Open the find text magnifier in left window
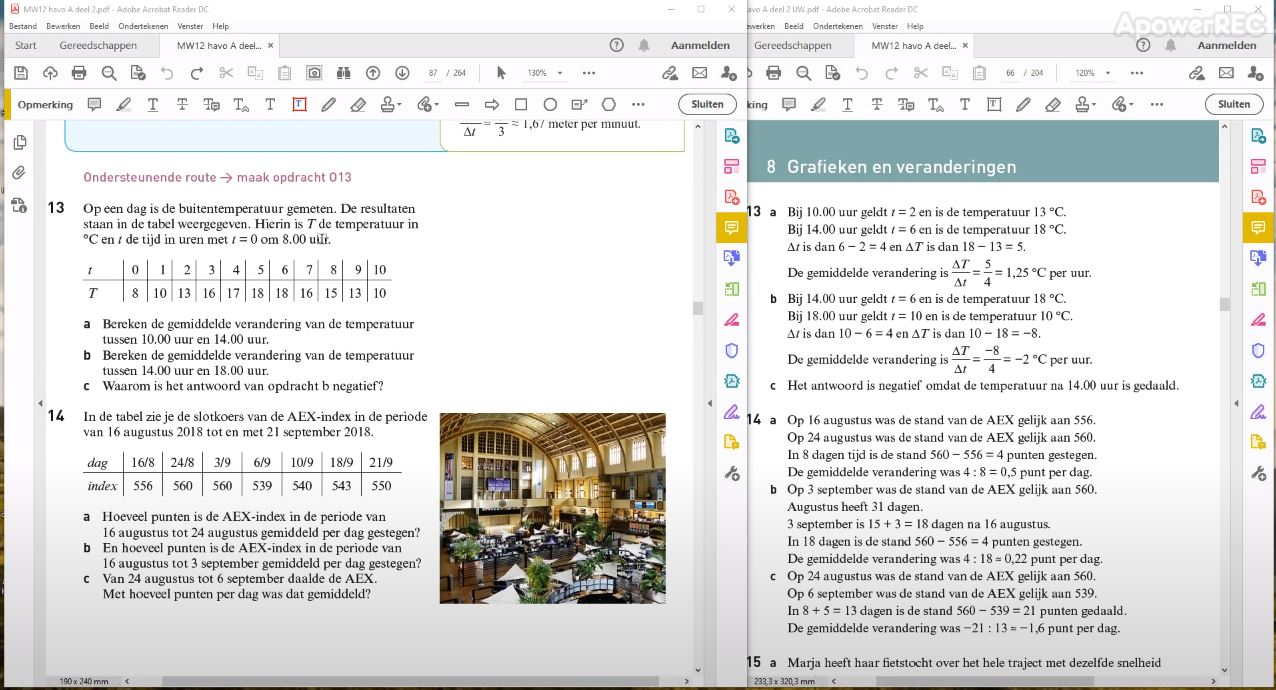1276x690 pixels. tap(108, 73)
